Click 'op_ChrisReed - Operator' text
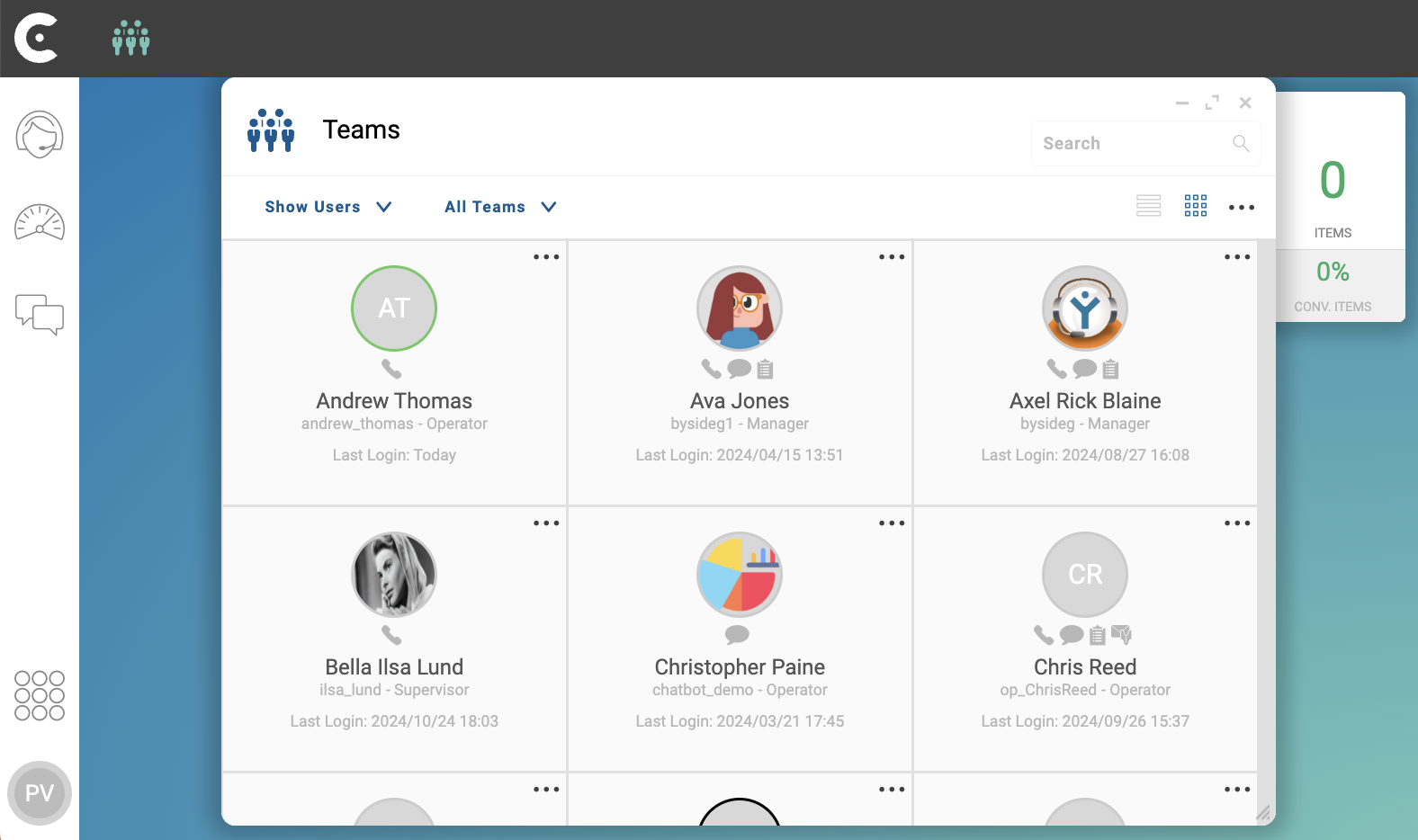 tap(1085, 690)
